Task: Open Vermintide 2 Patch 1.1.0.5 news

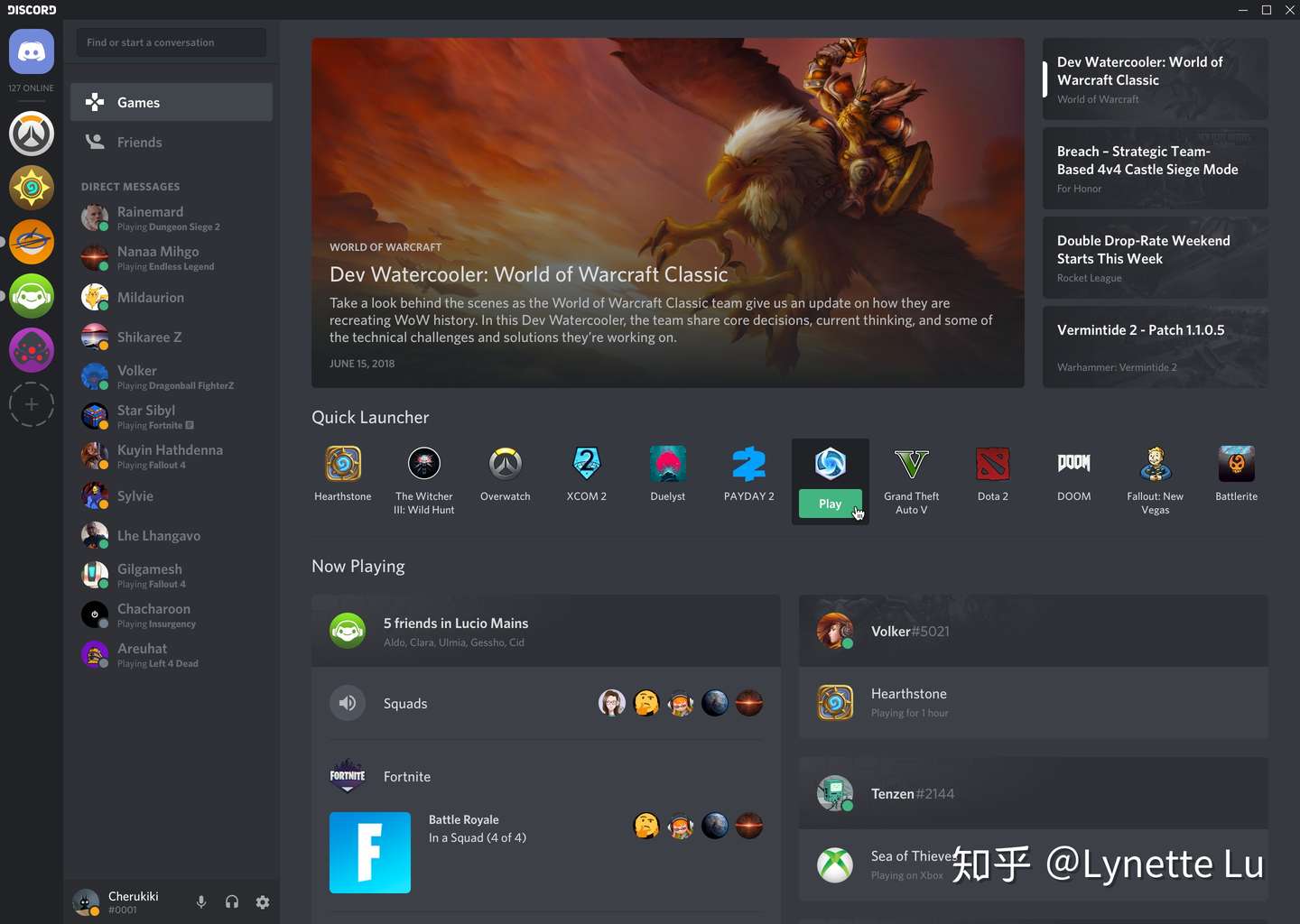Action: point(1156,346)
